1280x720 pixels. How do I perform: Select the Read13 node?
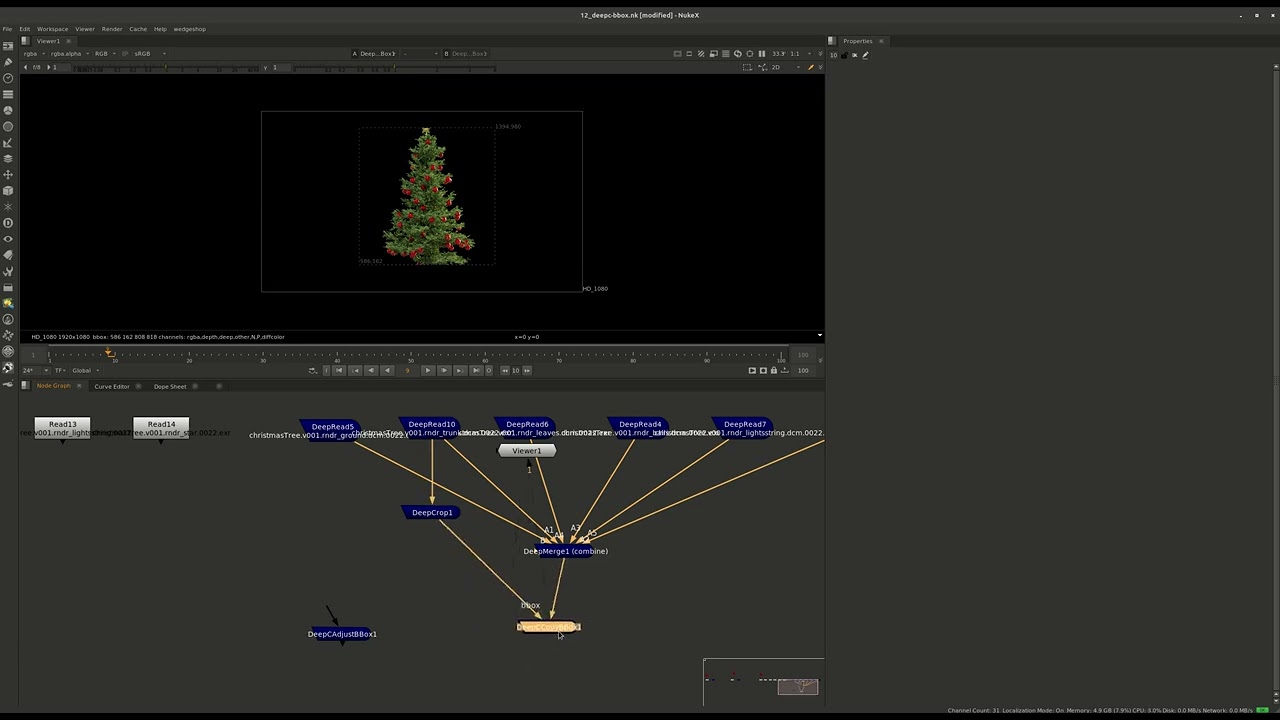62,425
